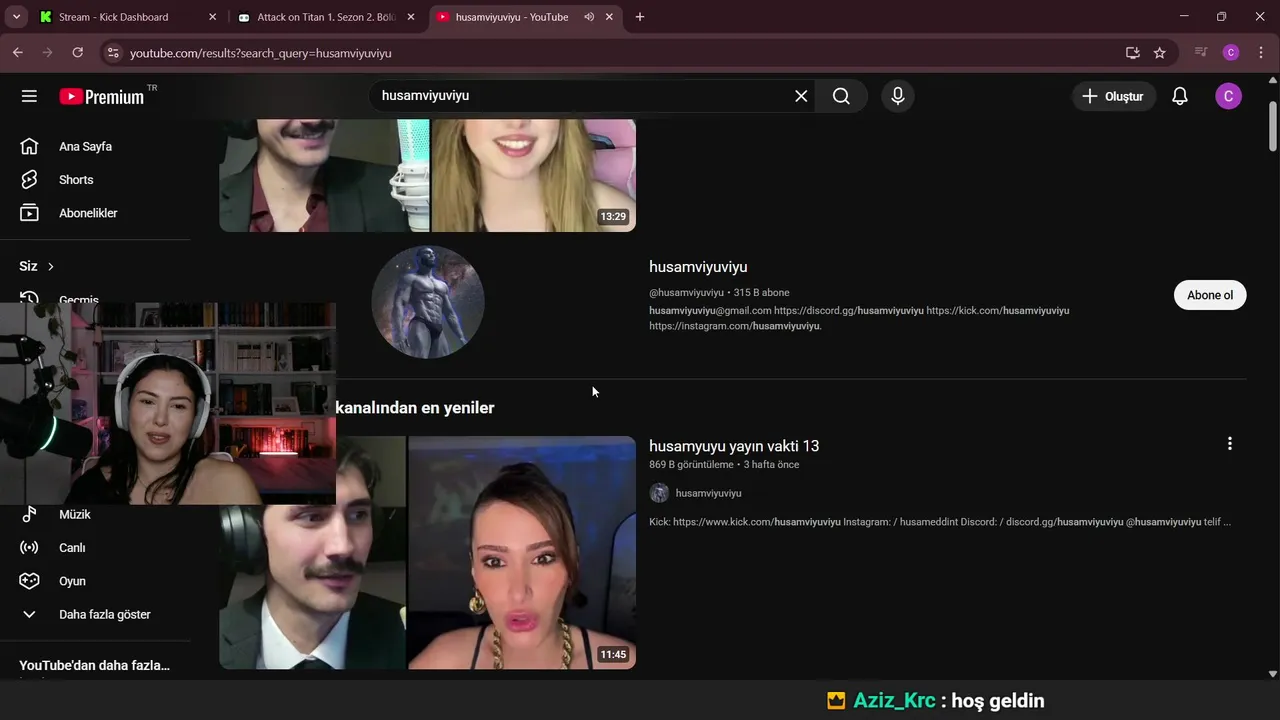Clear the search box with X icon
The height and width of the screenshot is (720, 1280).
tap(801, 96)
